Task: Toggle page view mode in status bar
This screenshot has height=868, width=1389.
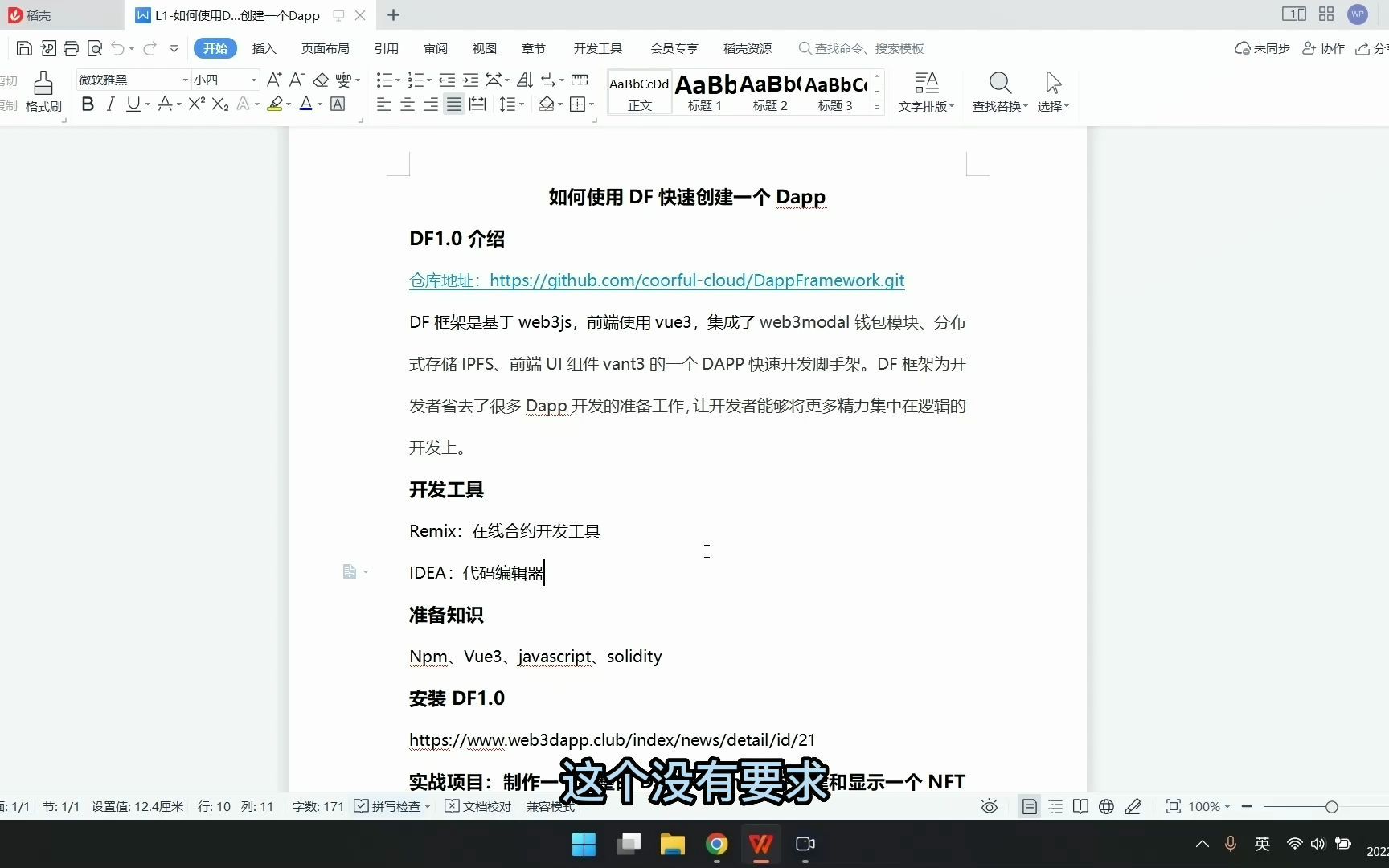Action: click(x=1029, y=806)
